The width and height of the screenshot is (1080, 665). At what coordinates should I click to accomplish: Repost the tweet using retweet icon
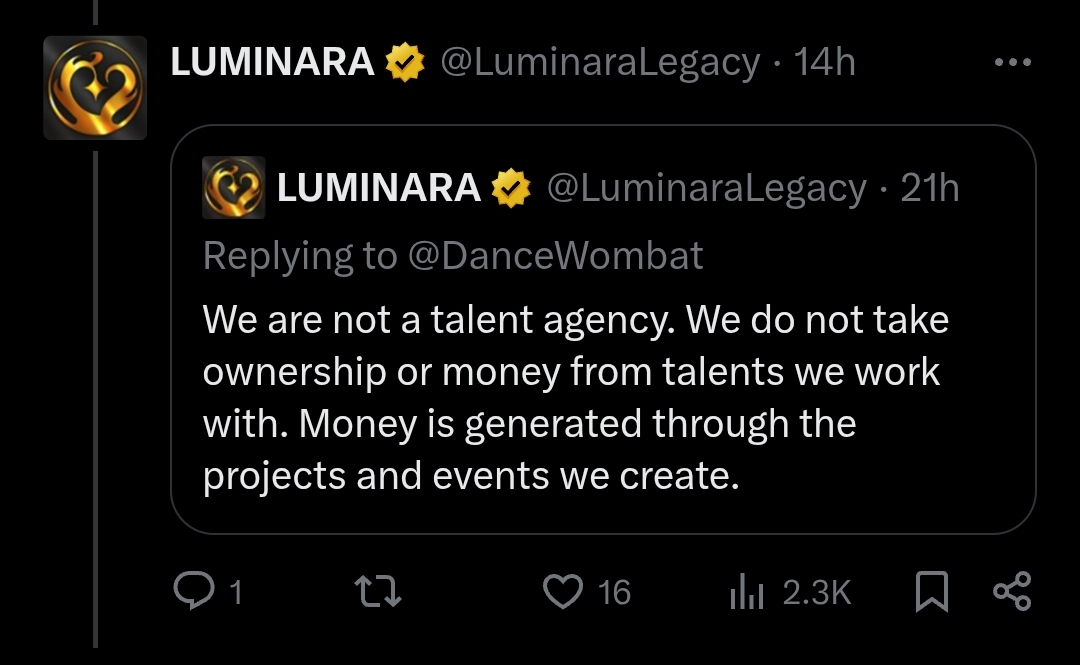379,592
